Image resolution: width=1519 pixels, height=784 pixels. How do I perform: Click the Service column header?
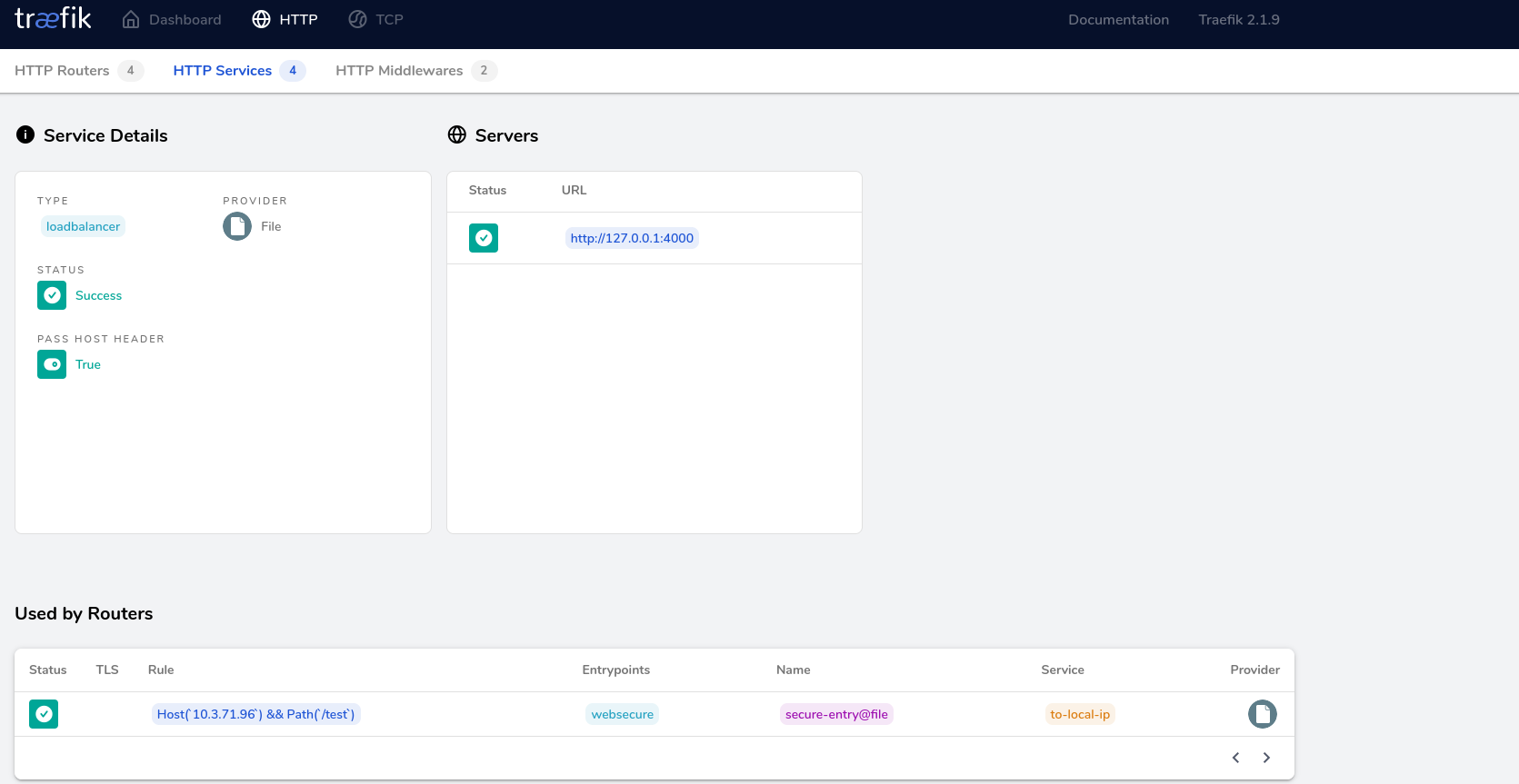tap(1063, 670)
